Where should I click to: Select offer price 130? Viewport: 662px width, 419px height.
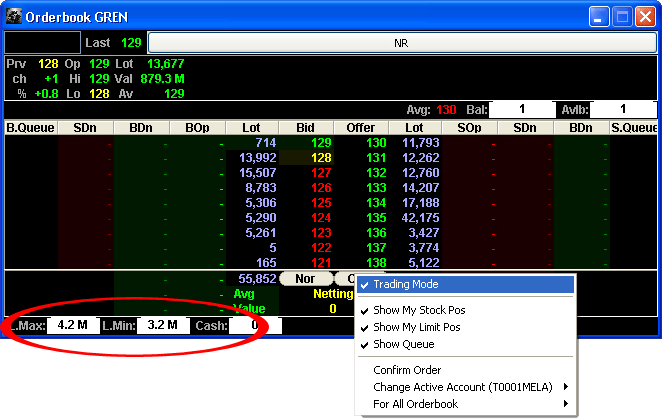pos(376,143)
